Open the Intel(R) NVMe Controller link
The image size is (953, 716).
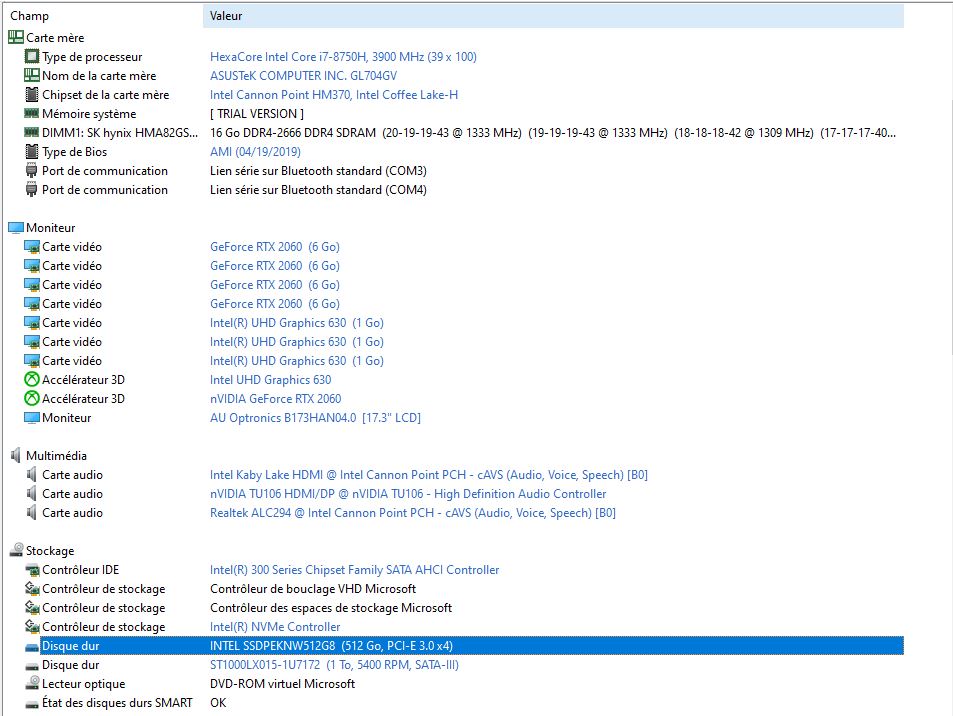tap(275, 627)
